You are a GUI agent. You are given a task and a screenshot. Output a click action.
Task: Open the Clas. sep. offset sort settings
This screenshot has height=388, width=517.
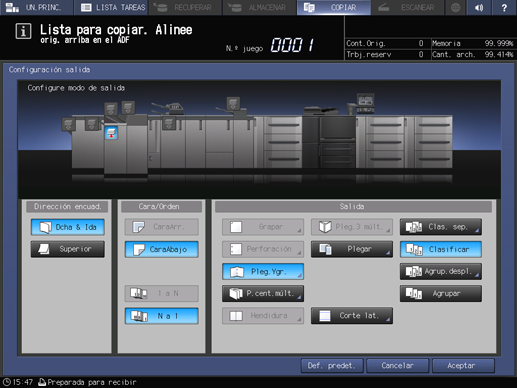[x=441, y=227]
